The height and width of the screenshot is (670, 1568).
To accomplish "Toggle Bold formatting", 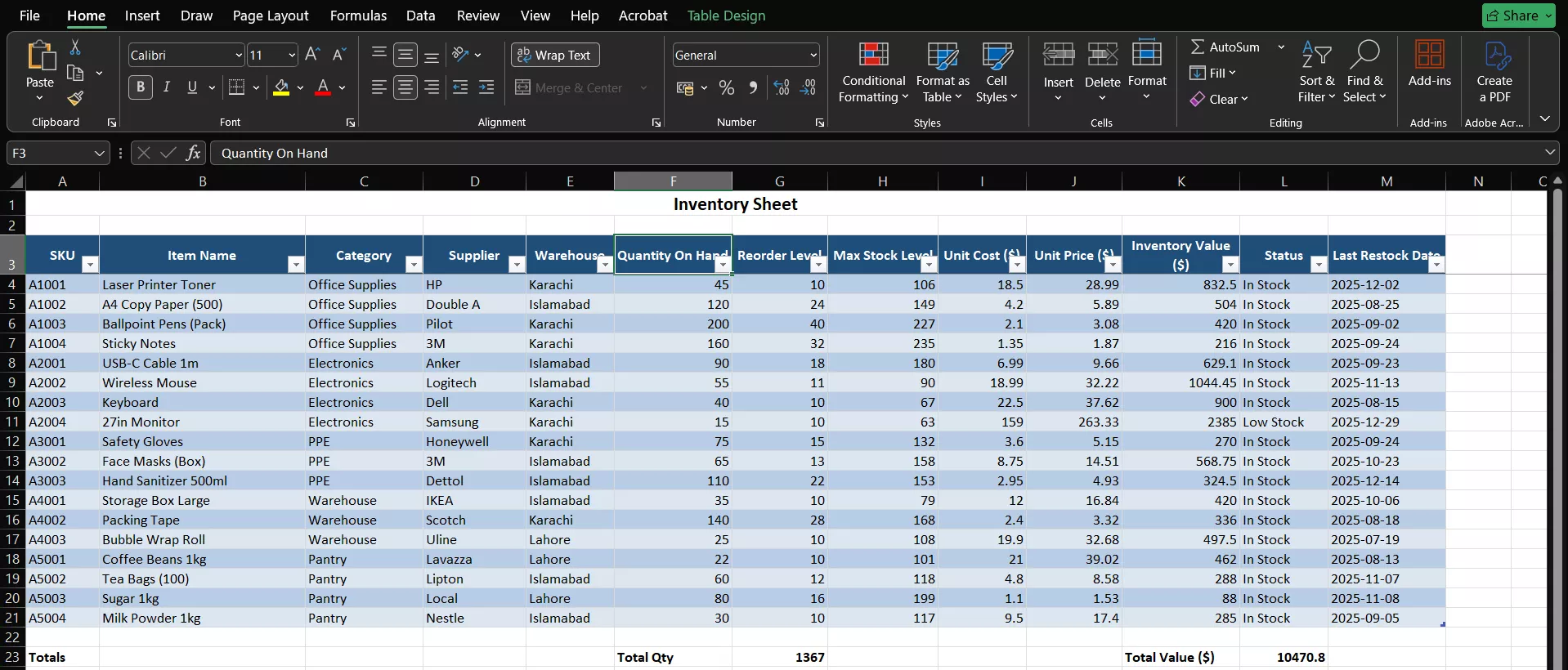I will click(140, 87).
